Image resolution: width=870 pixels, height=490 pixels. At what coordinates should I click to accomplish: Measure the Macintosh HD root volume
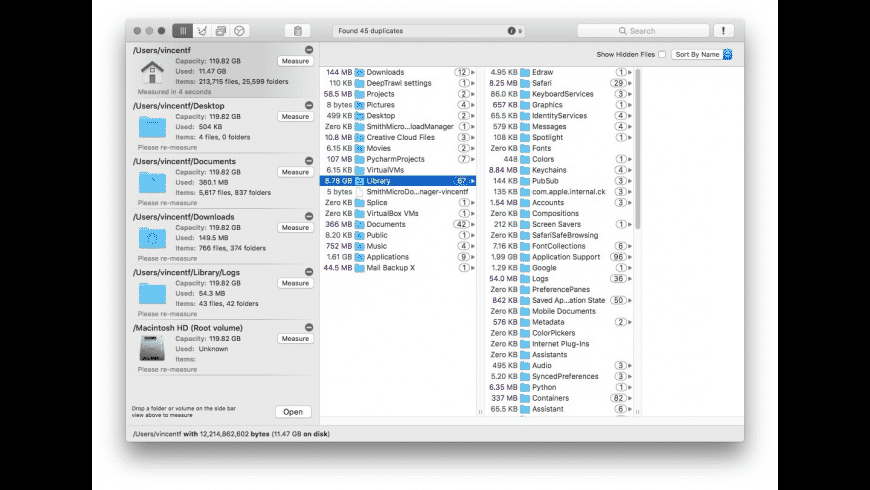[x=295, y=339]
